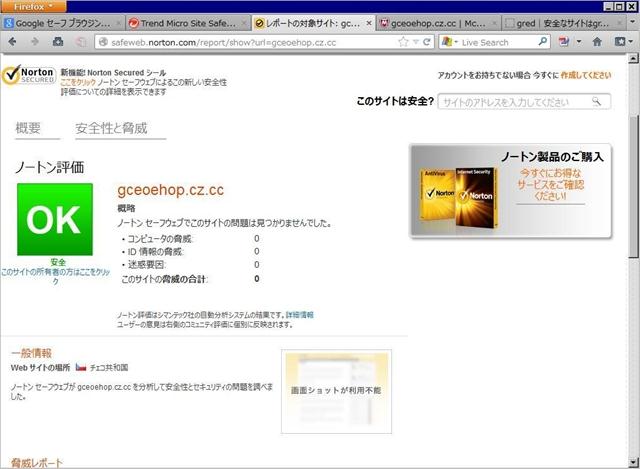Open the bookmarks menu icon at toolbar end

click(x=623, y=42)
